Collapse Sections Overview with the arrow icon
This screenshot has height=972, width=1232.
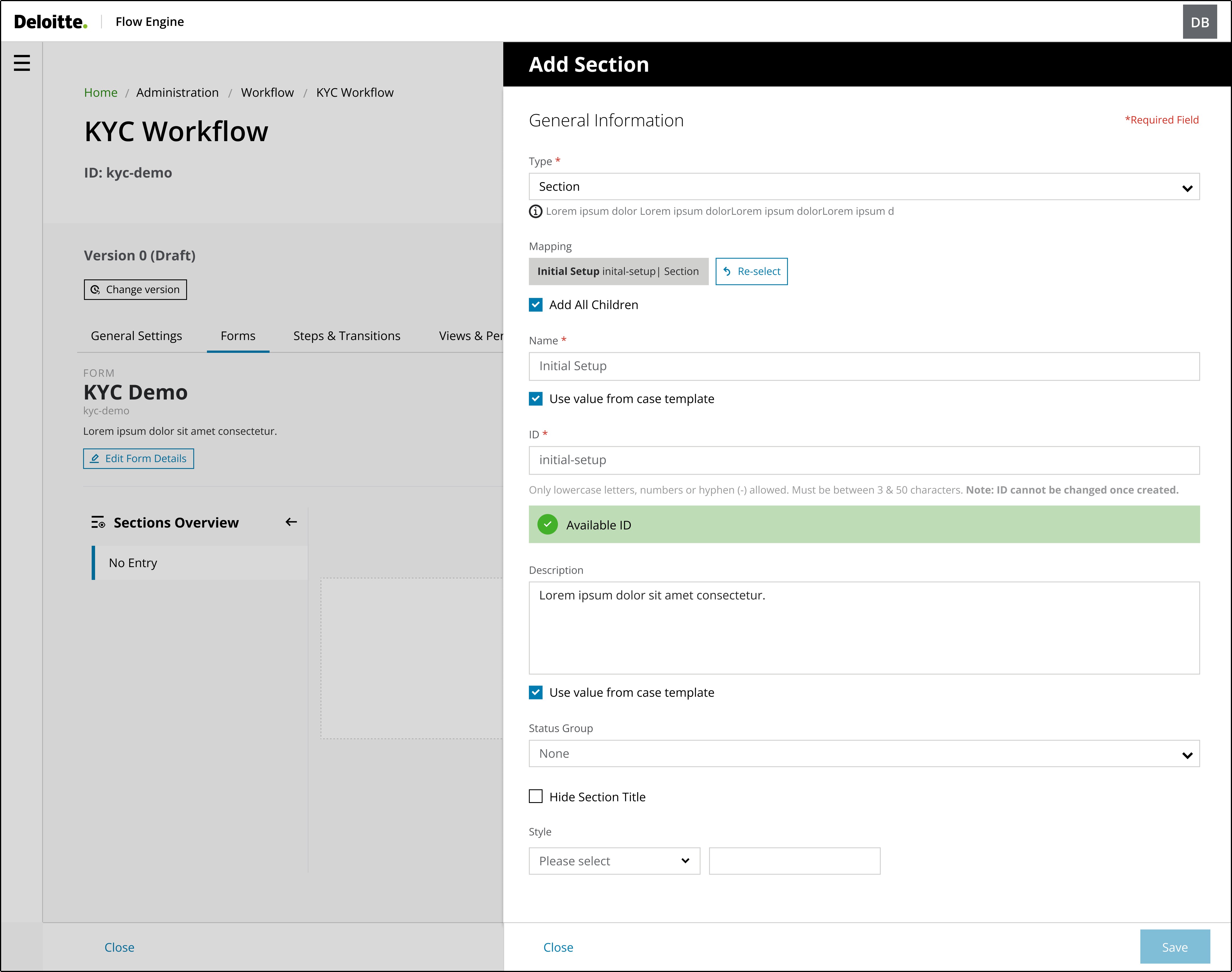[291, 522]
